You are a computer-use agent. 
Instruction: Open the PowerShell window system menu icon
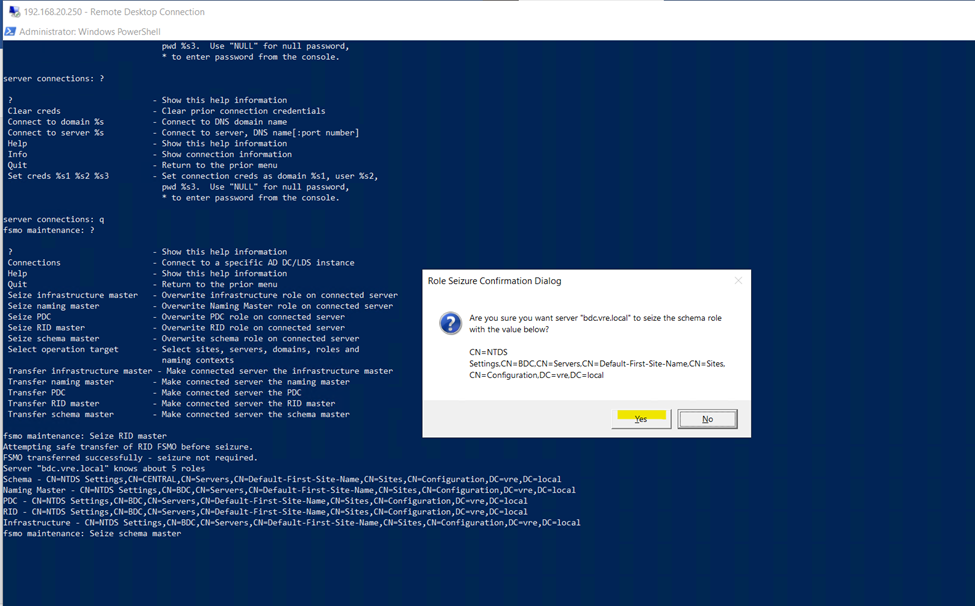coord(10,32)
